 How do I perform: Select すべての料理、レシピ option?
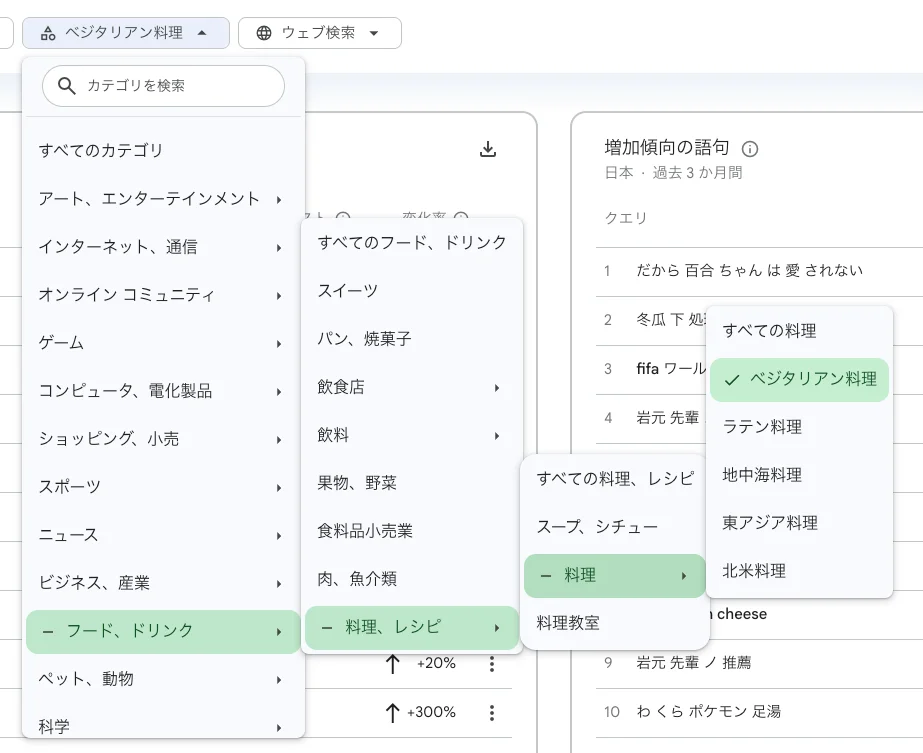pyautogui.click(x=615, y=479)
